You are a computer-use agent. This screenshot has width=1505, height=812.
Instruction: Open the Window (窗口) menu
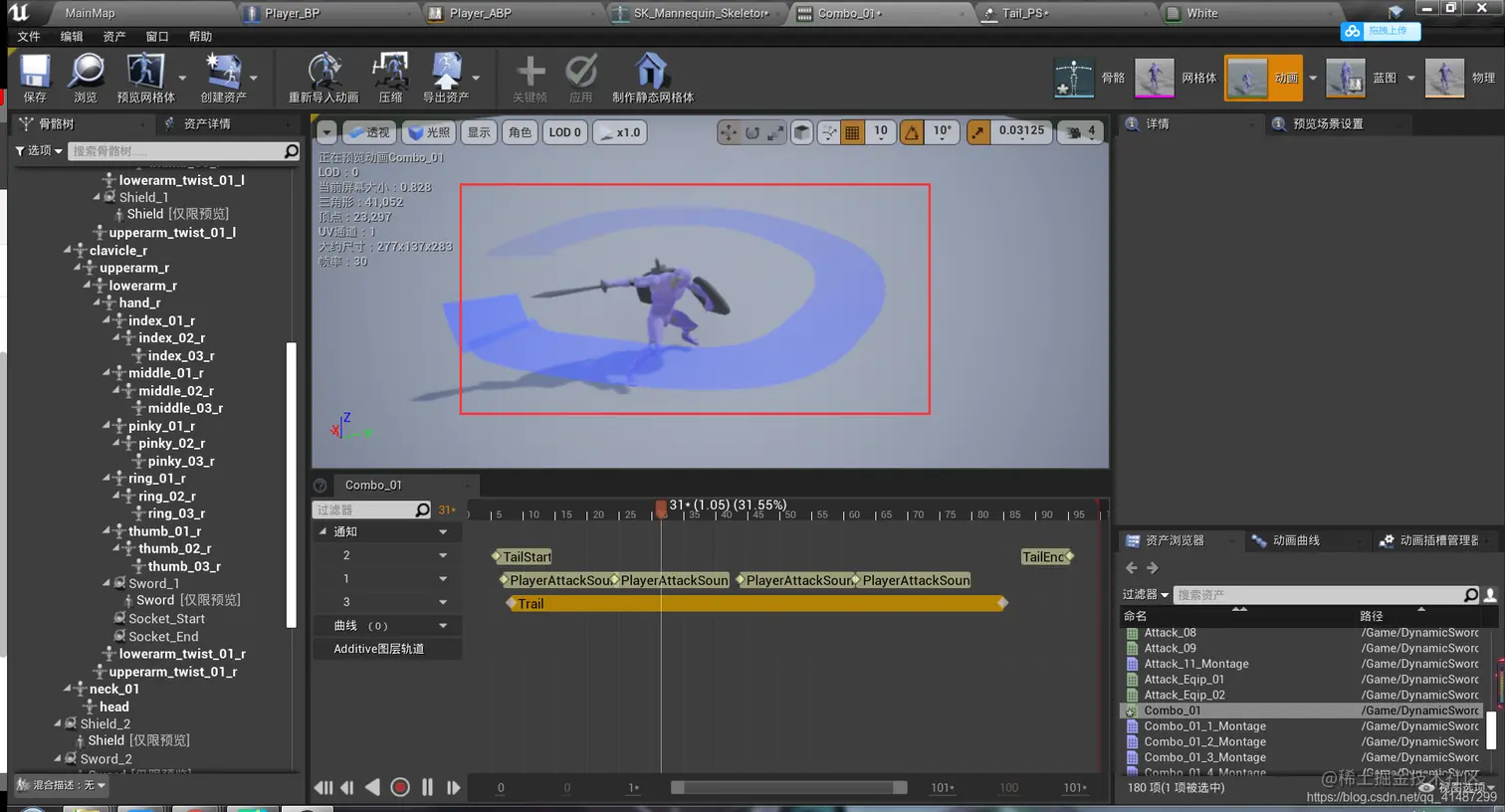(157, 37)
